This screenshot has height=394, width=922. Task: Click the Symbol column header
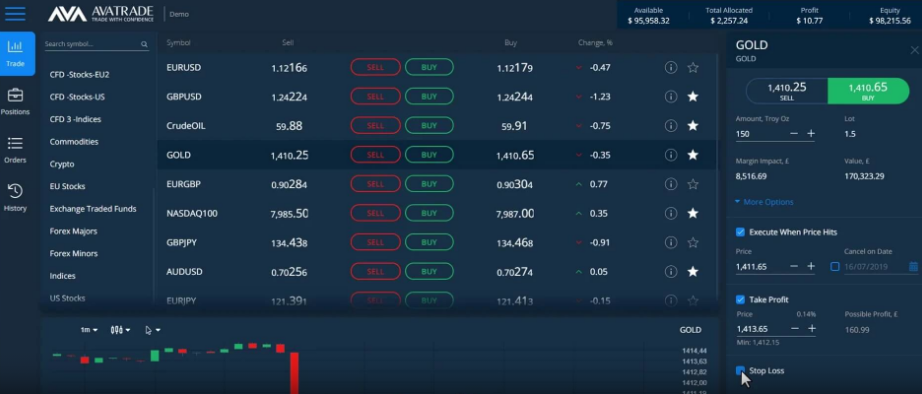tap(178, 43)
